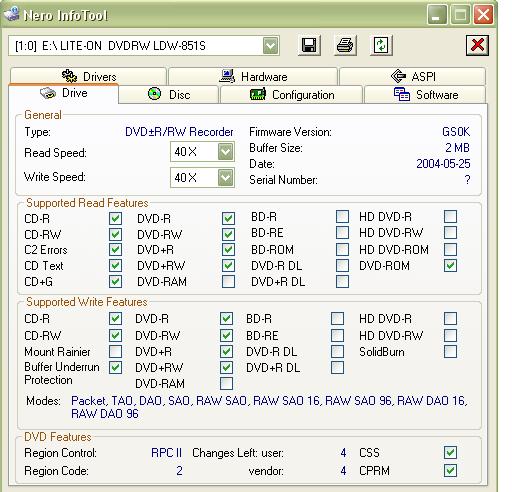Go to the Software tab
Image resolution: width=512 pixels, height=492 pixels.
tap(425, 95)
